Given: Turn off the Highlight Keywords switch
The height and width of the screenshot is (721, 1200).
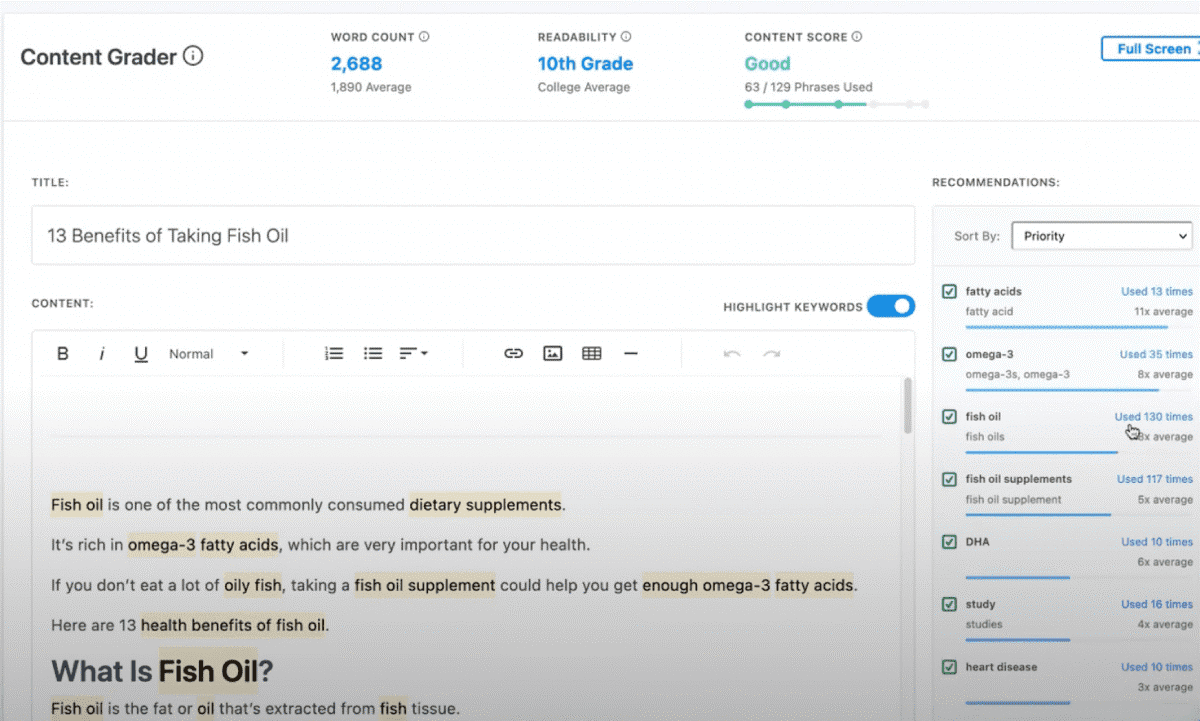Looking at the screenshot, I should 890,306.
